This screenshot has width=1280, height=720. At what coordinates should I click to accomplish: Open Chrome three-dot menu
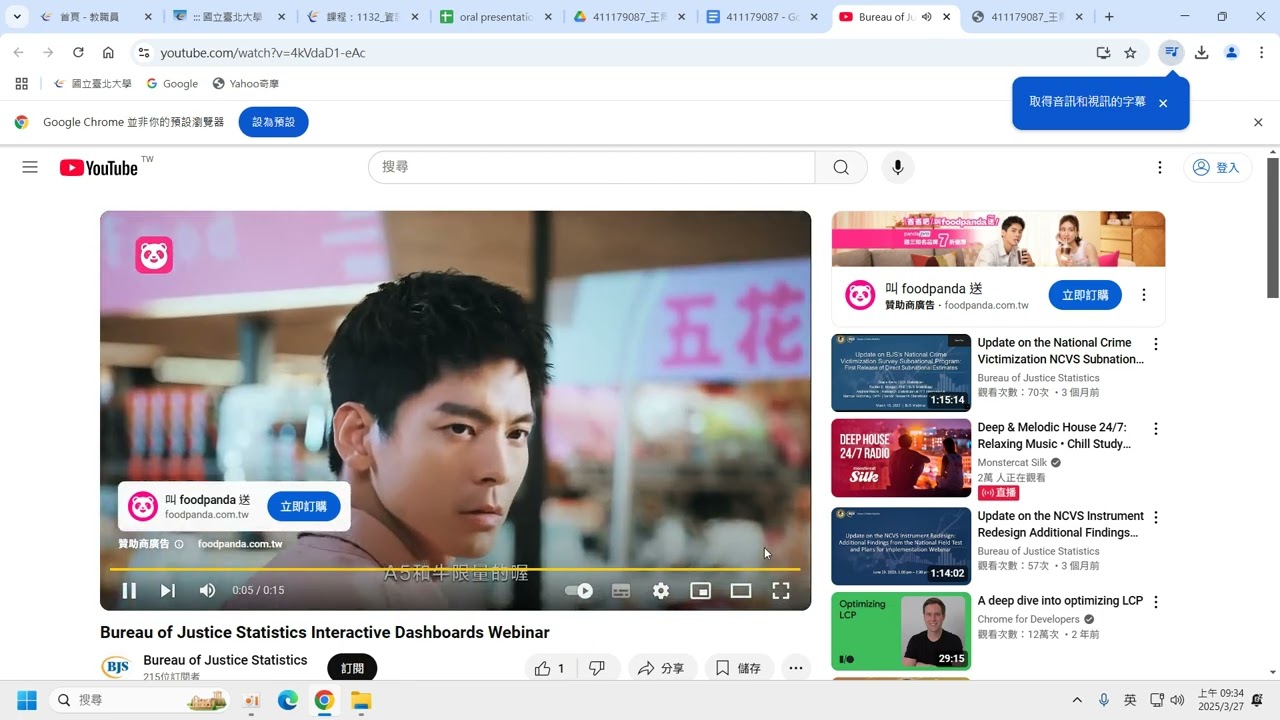click(1262, 53)
